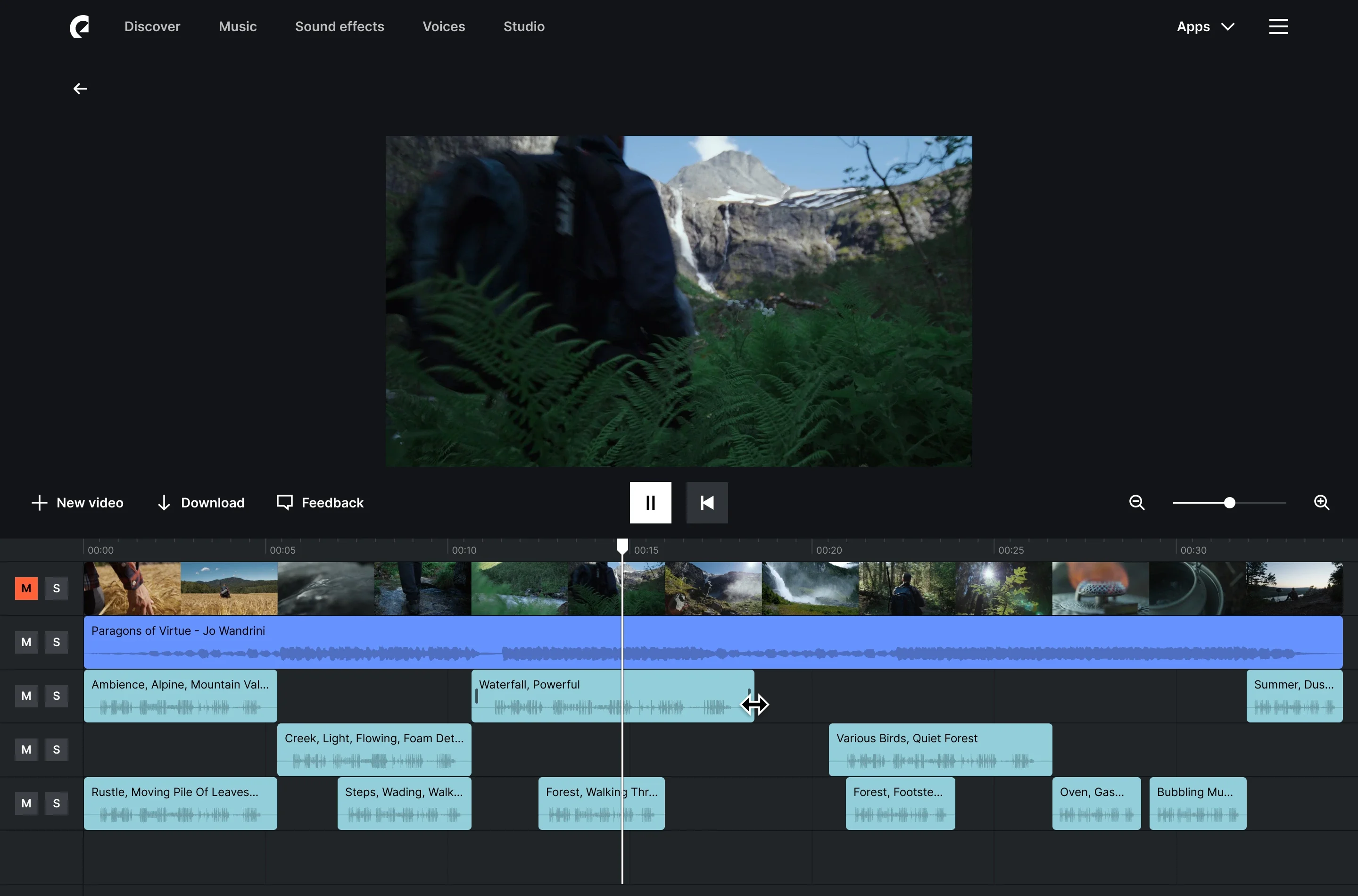Open the hamburger menu icon
Image resolution: width=1358 pixels, height=896 pixels.
[x=1278, y=26]
